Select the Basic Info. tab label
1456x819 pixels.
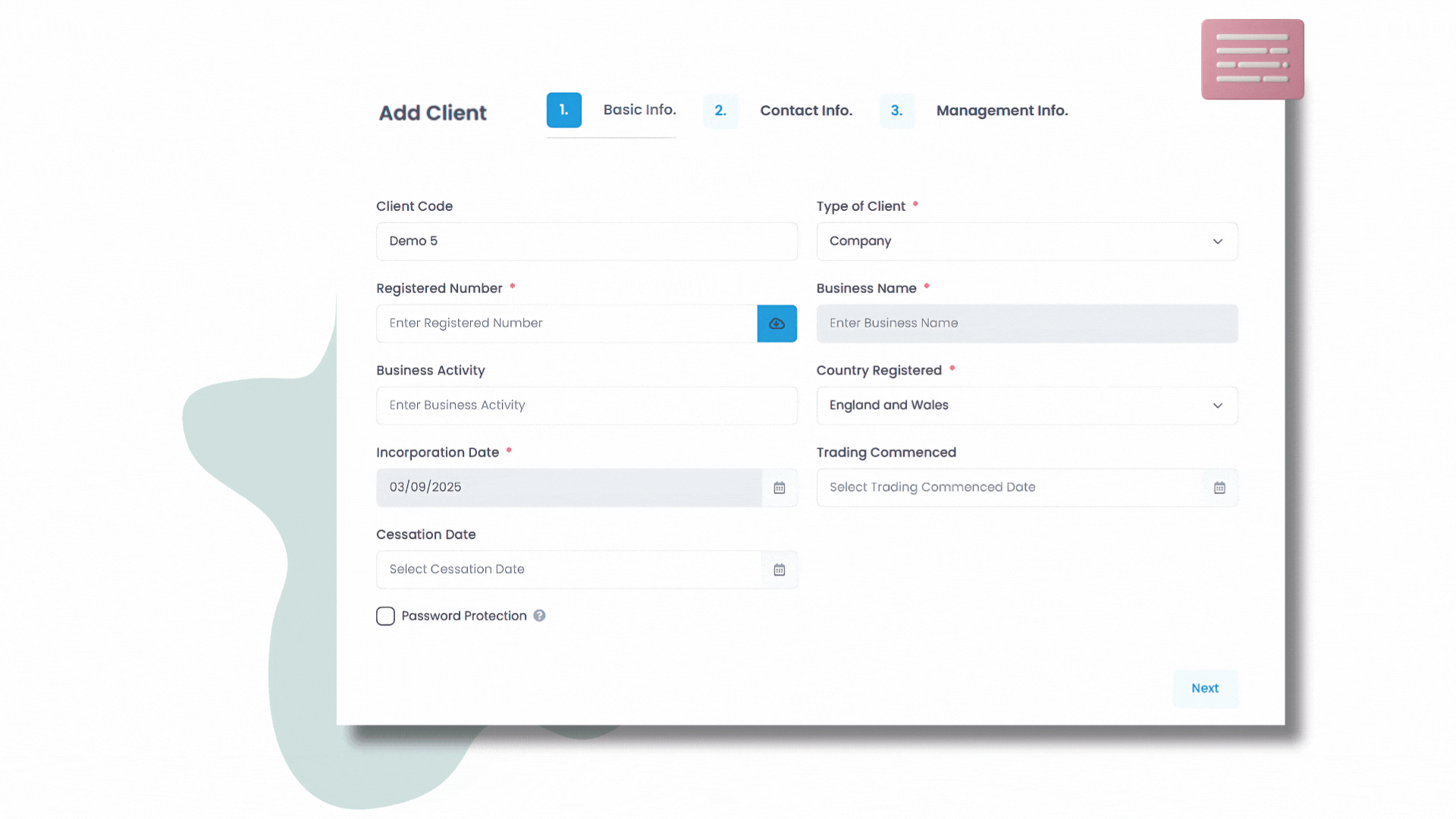(x=639, y=110)
